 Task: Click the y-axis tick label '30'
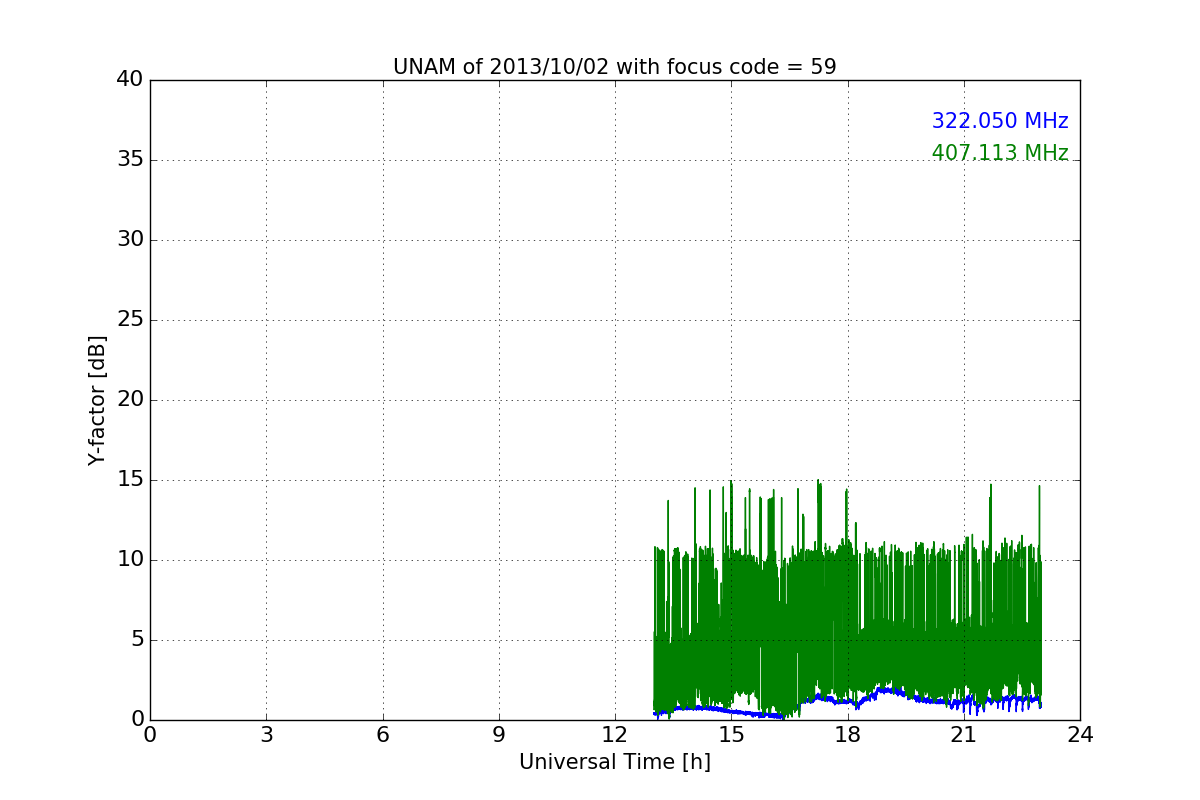tap(130, 240)
